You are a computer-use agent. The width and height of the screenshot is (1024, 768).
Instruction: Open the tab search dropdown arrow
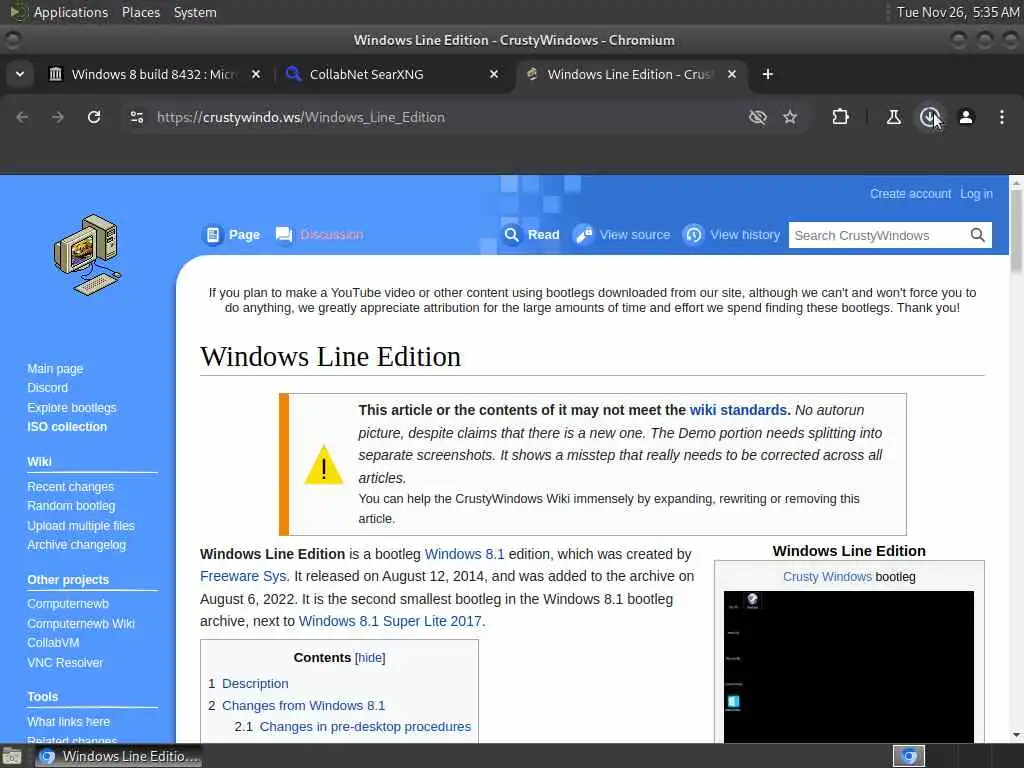pos(20,74)
